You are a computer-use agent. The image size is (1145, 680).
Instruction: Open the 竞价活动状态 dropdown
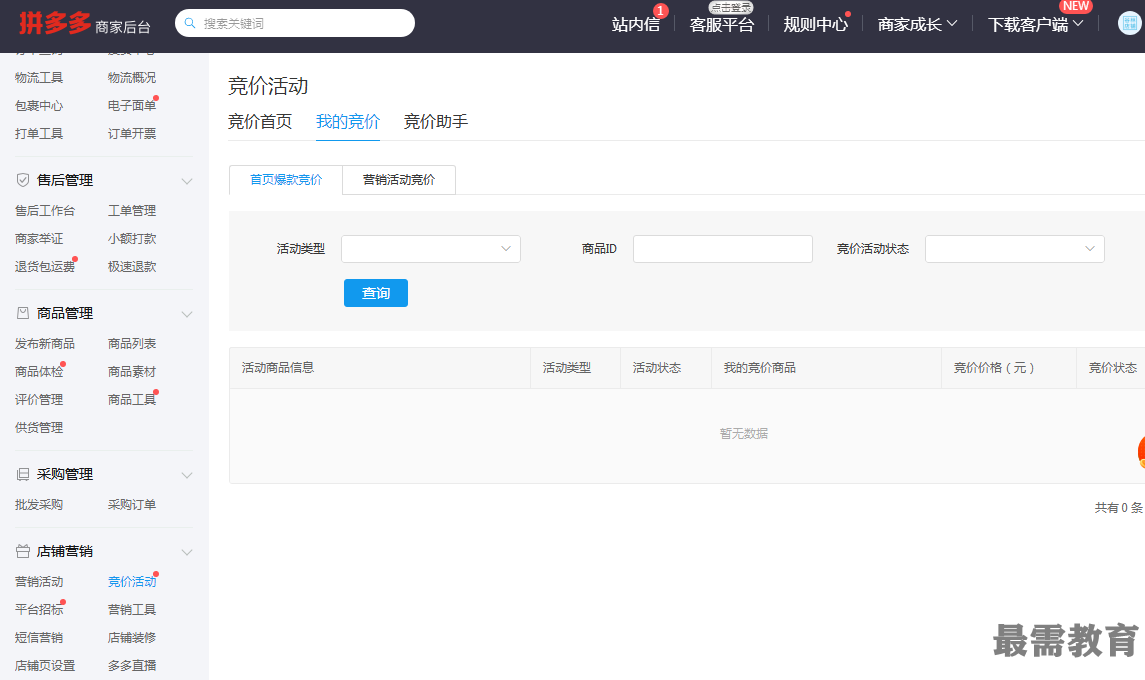click(1015, 249)
